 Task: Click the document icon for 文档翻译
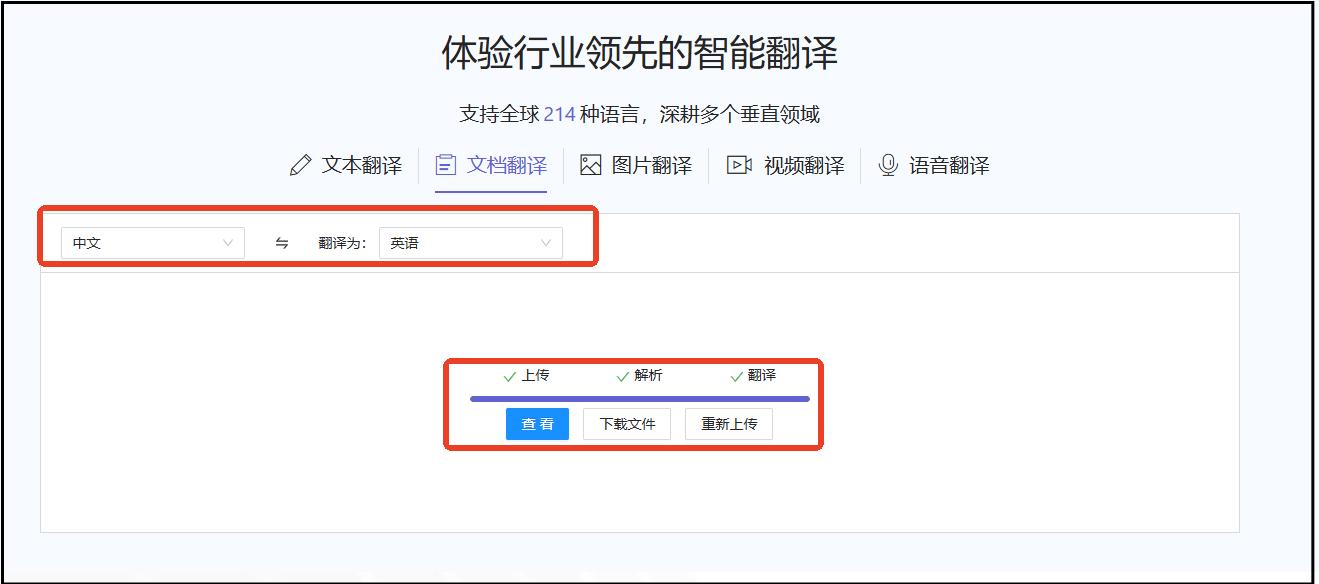(444, 165)
